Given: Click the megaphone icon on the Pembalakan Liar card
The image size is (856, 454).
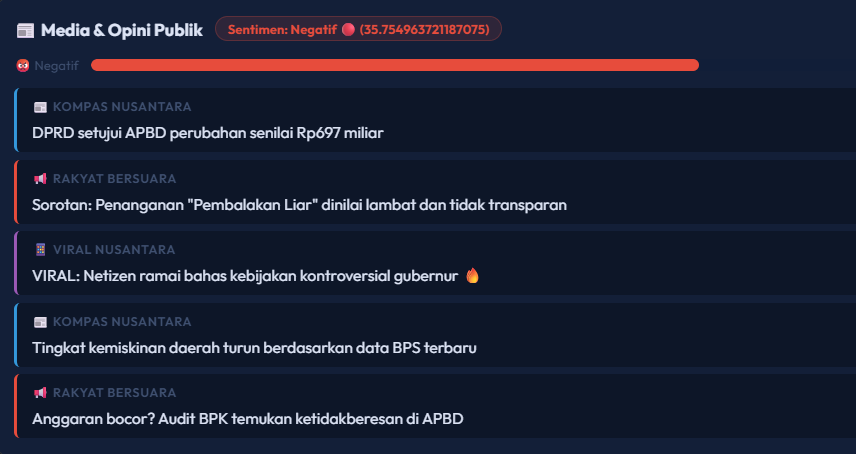Looking at the screenshot, I should 40,179.
